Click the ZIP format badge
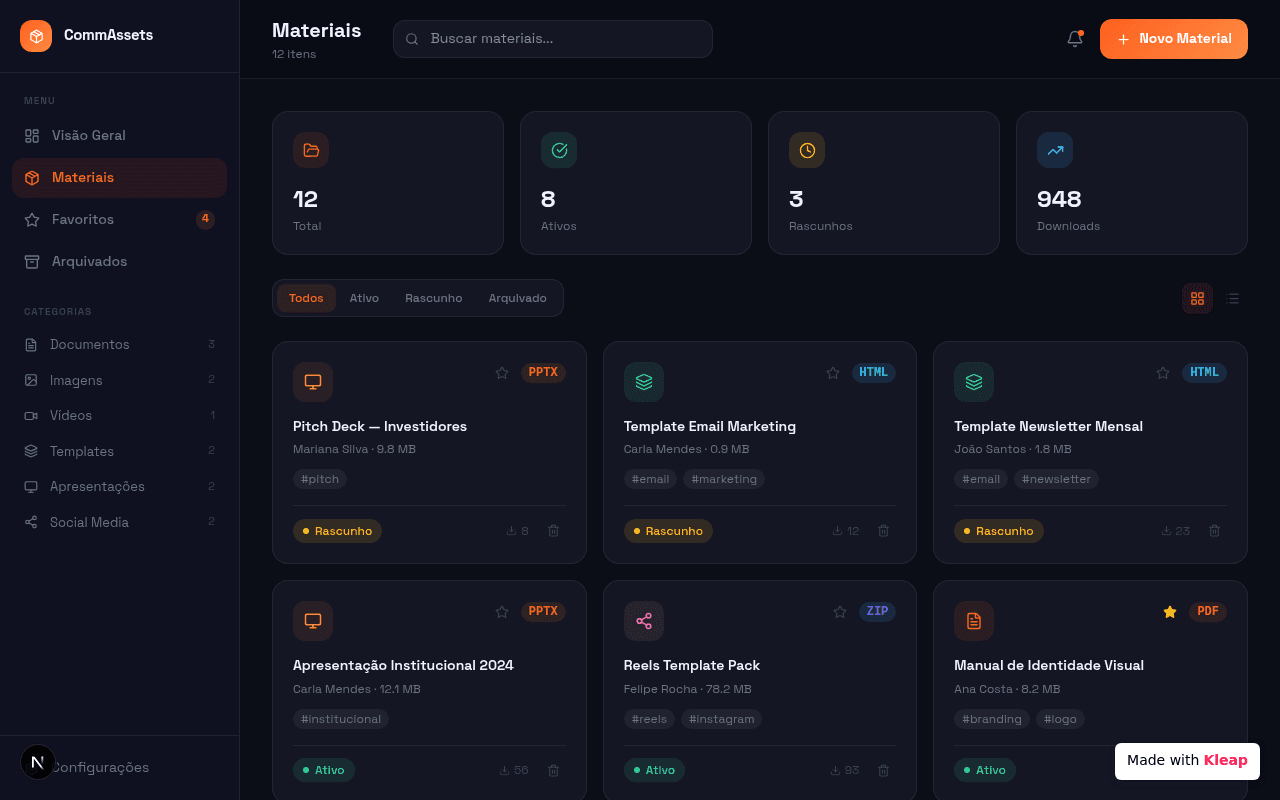Screen dimensions: 1280x800 click(877, 611)
